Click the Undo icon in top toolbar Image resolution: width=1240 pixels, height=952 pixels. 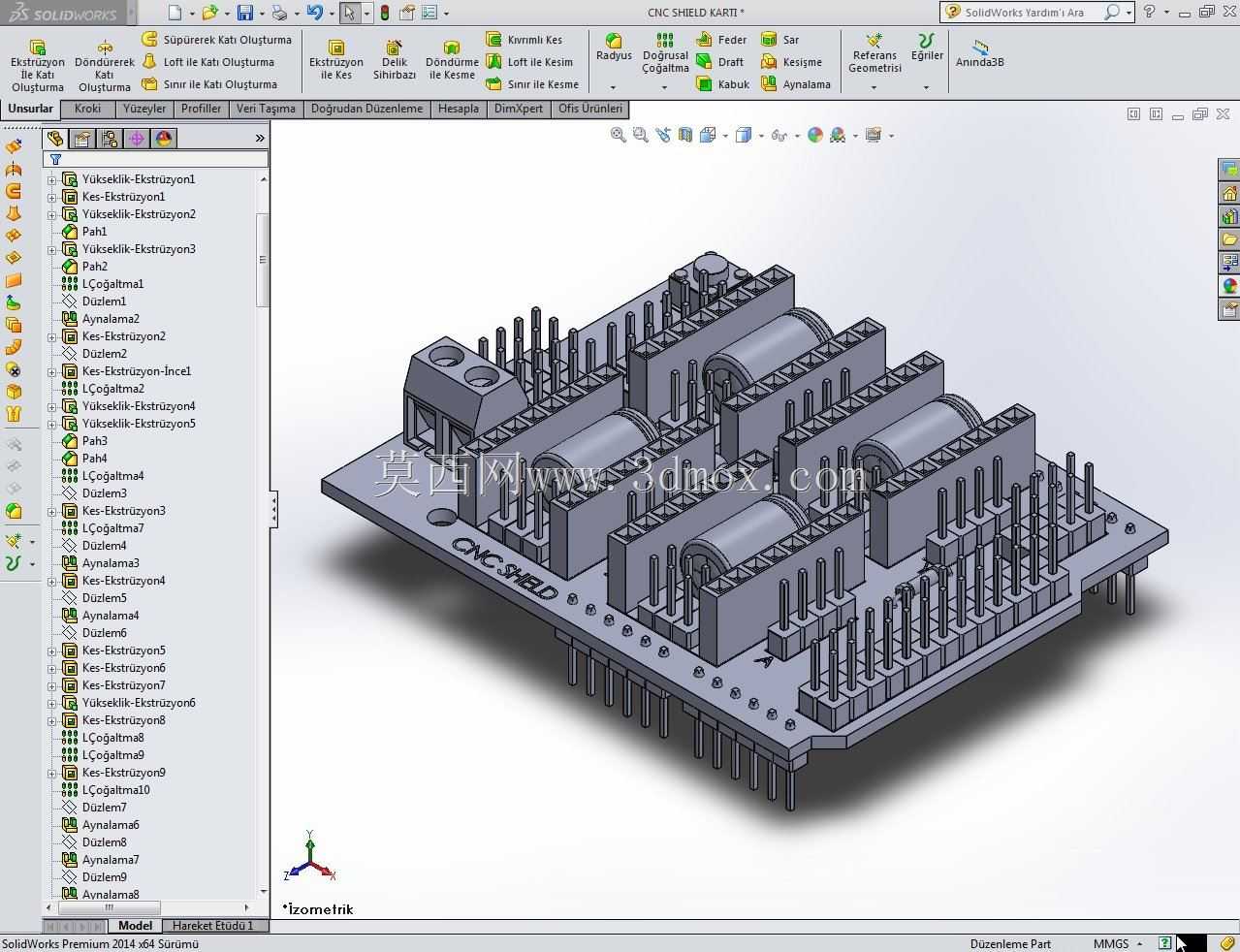click(x=314, y=13)
